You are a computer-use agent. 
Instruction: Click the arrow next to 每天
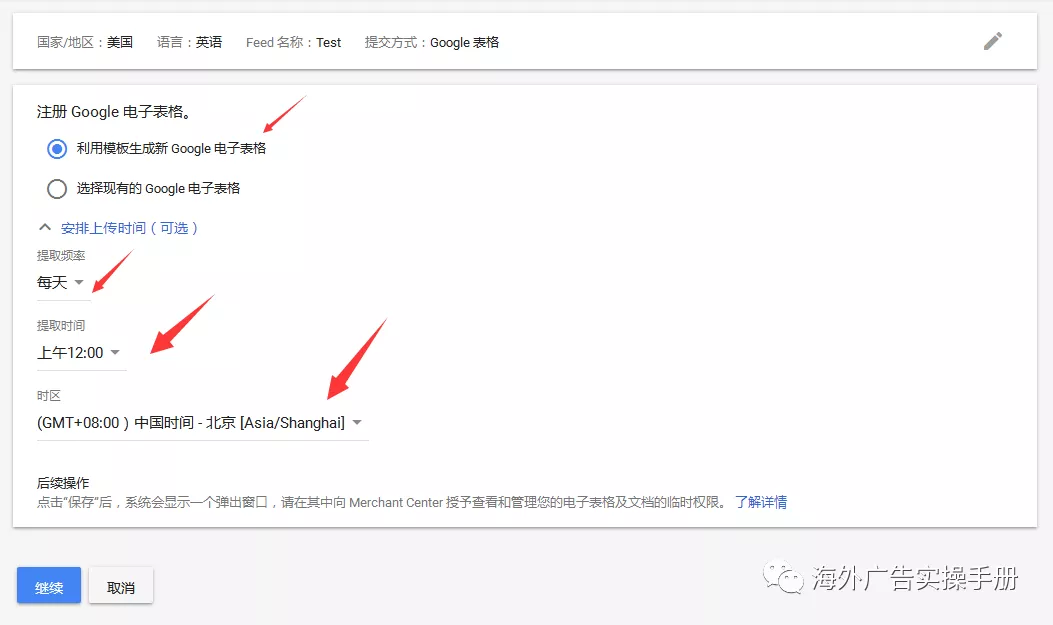click(x=79, y=283)
